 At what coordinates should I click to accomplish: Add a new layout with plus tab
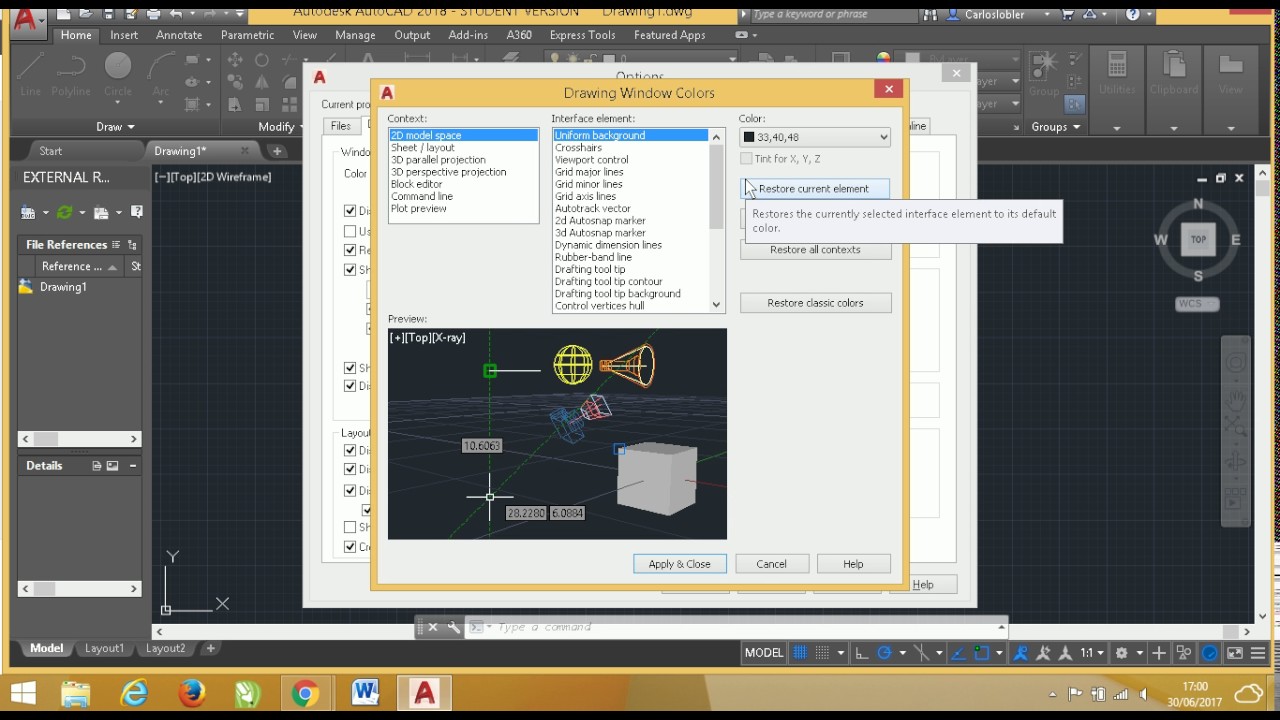pyautogui.click(x=210, y=648)
